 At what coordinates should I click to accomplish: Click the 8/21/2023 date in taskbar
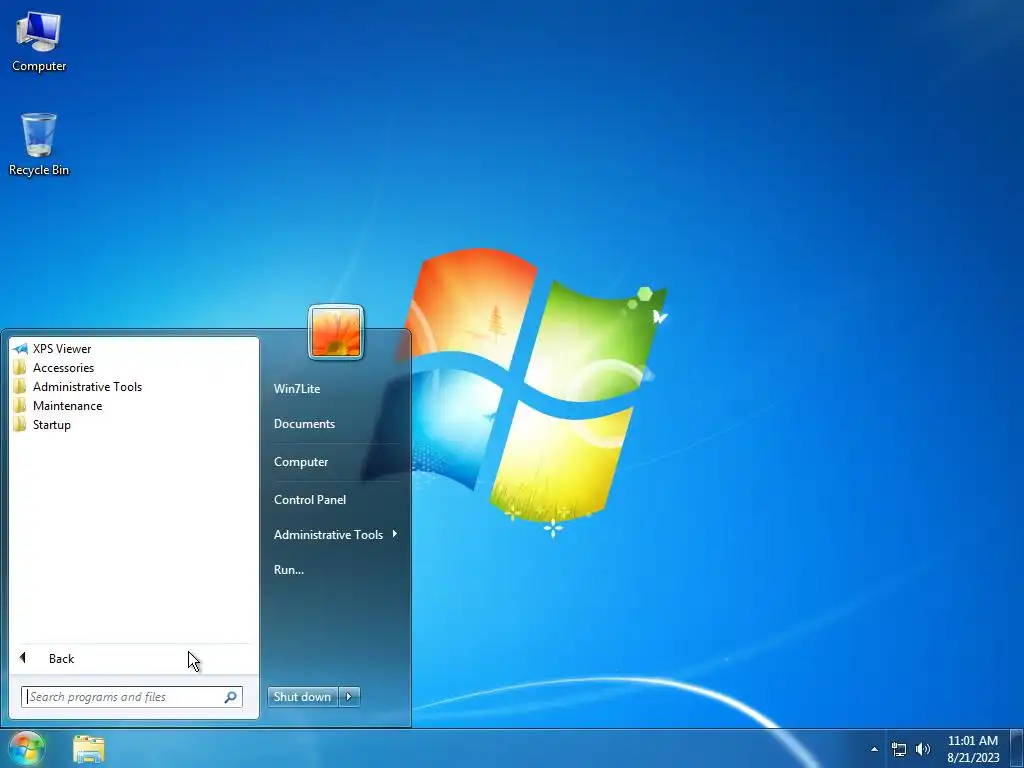coord(973,758)
